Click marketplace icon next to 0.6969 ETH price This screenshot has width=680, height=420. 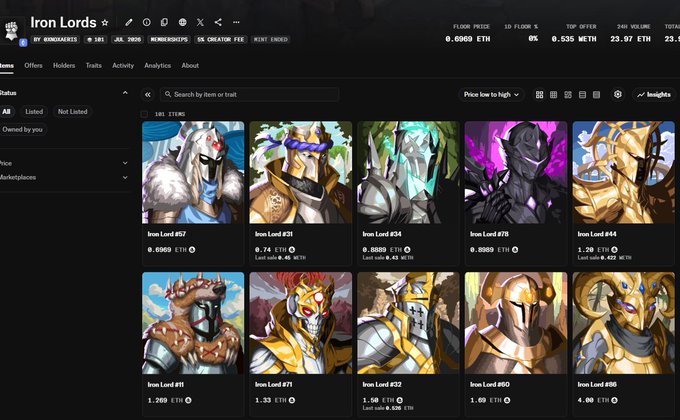click(192, 250)
